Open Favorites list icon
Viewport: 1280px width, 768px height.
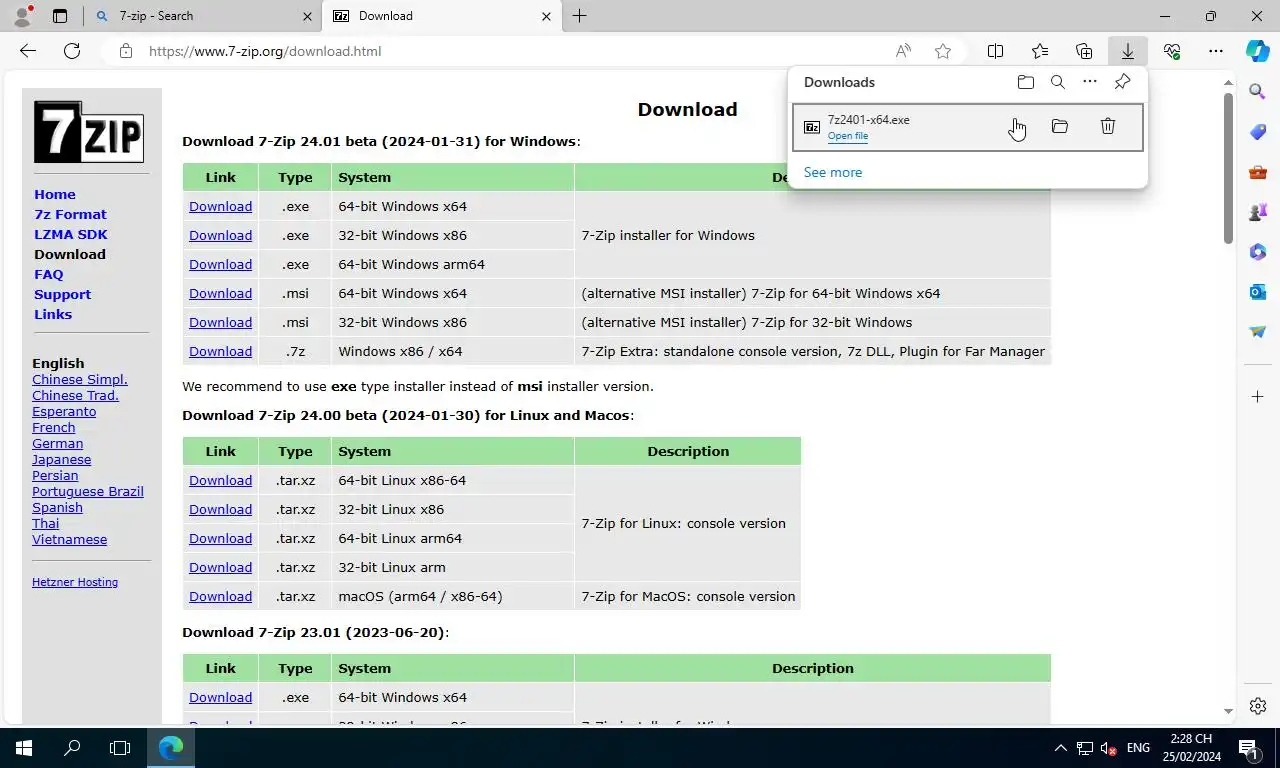click(x=1040, y=51)
